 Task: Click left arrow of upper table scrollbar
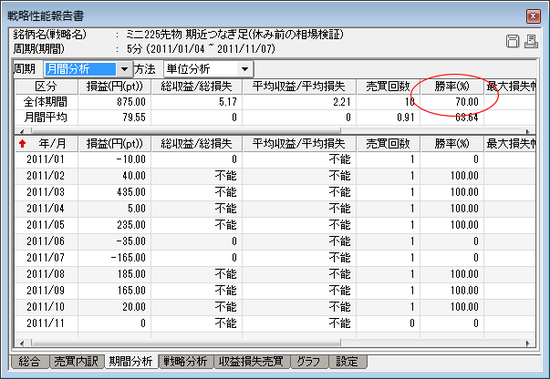(x=22, y=131)
